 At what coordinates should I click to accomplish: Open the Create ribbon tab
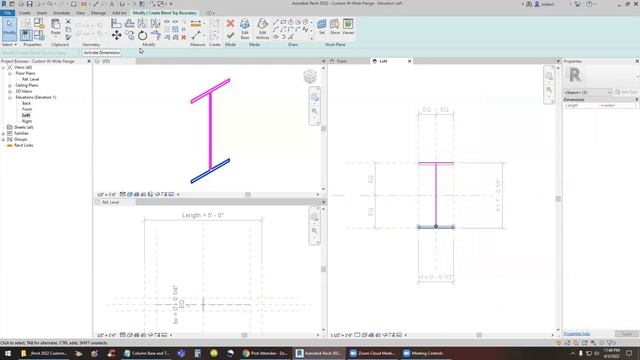point(24,13)
